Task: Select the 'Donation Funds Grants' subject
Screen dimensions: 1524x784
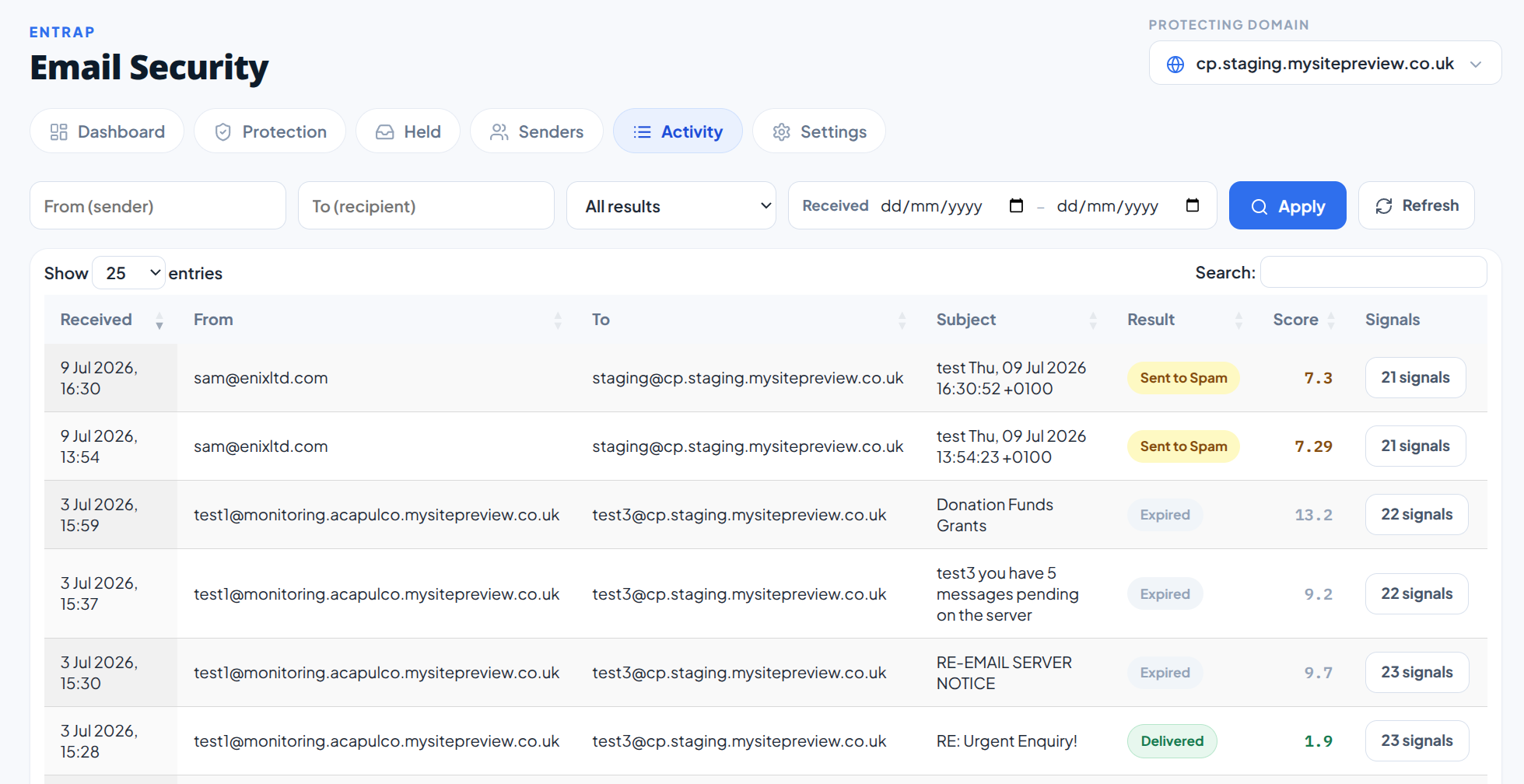Action: [x=994, y=515]
